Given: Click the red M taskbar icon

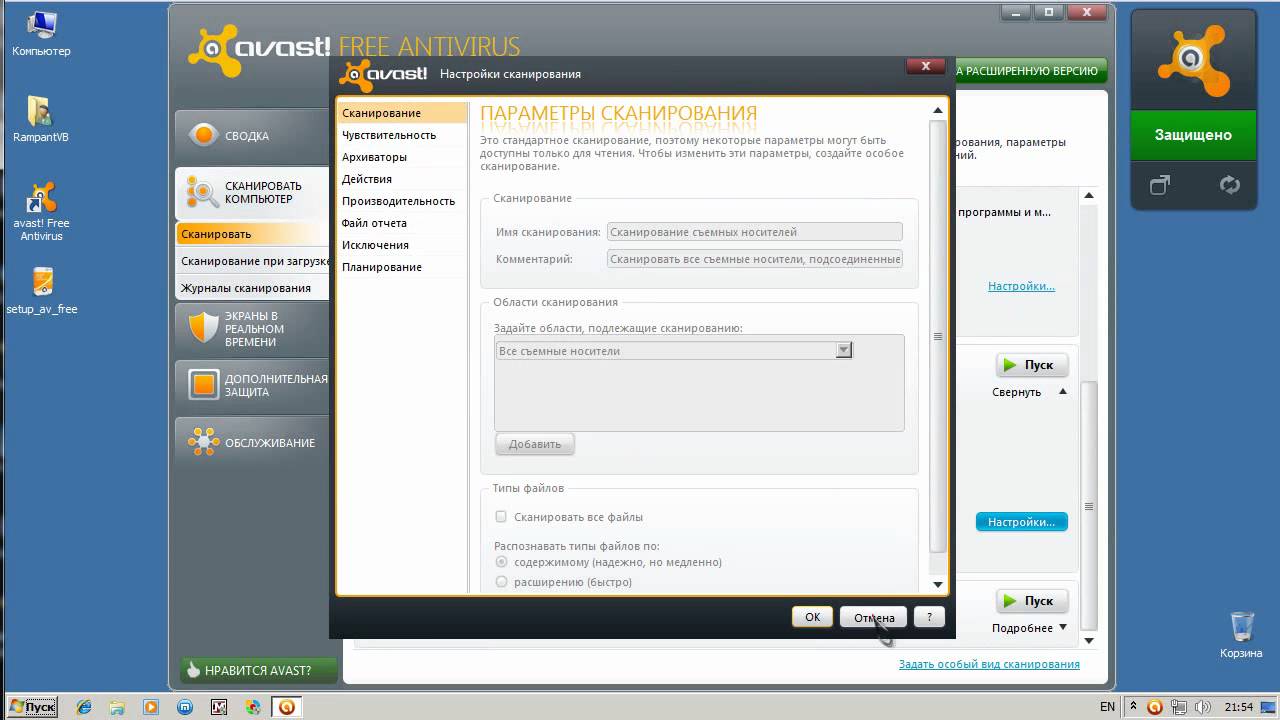Looking at the screenshot, I should [219, 707].
